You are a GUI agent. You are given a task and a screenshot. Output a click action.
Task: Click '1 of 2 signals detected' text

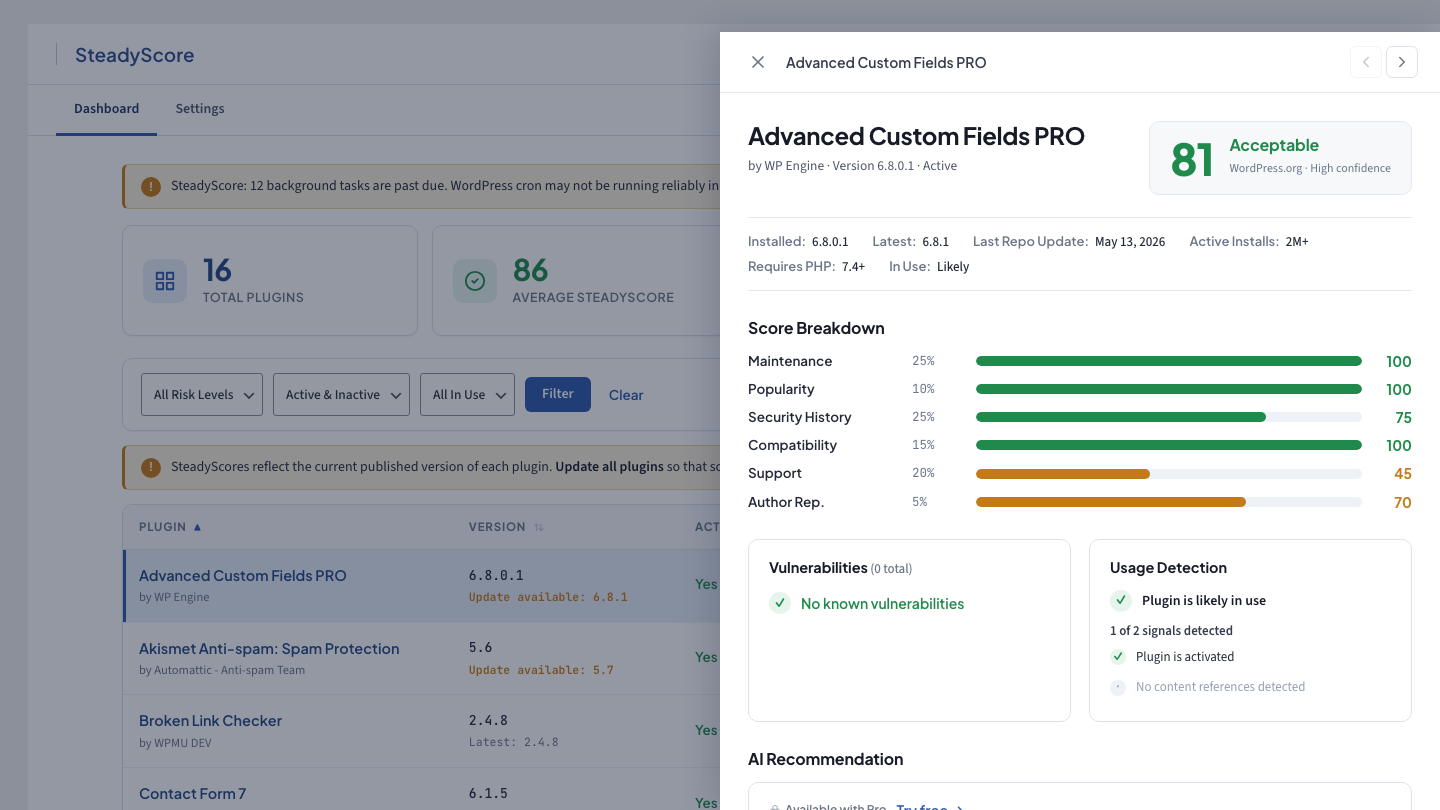(x=1171, y=631)
